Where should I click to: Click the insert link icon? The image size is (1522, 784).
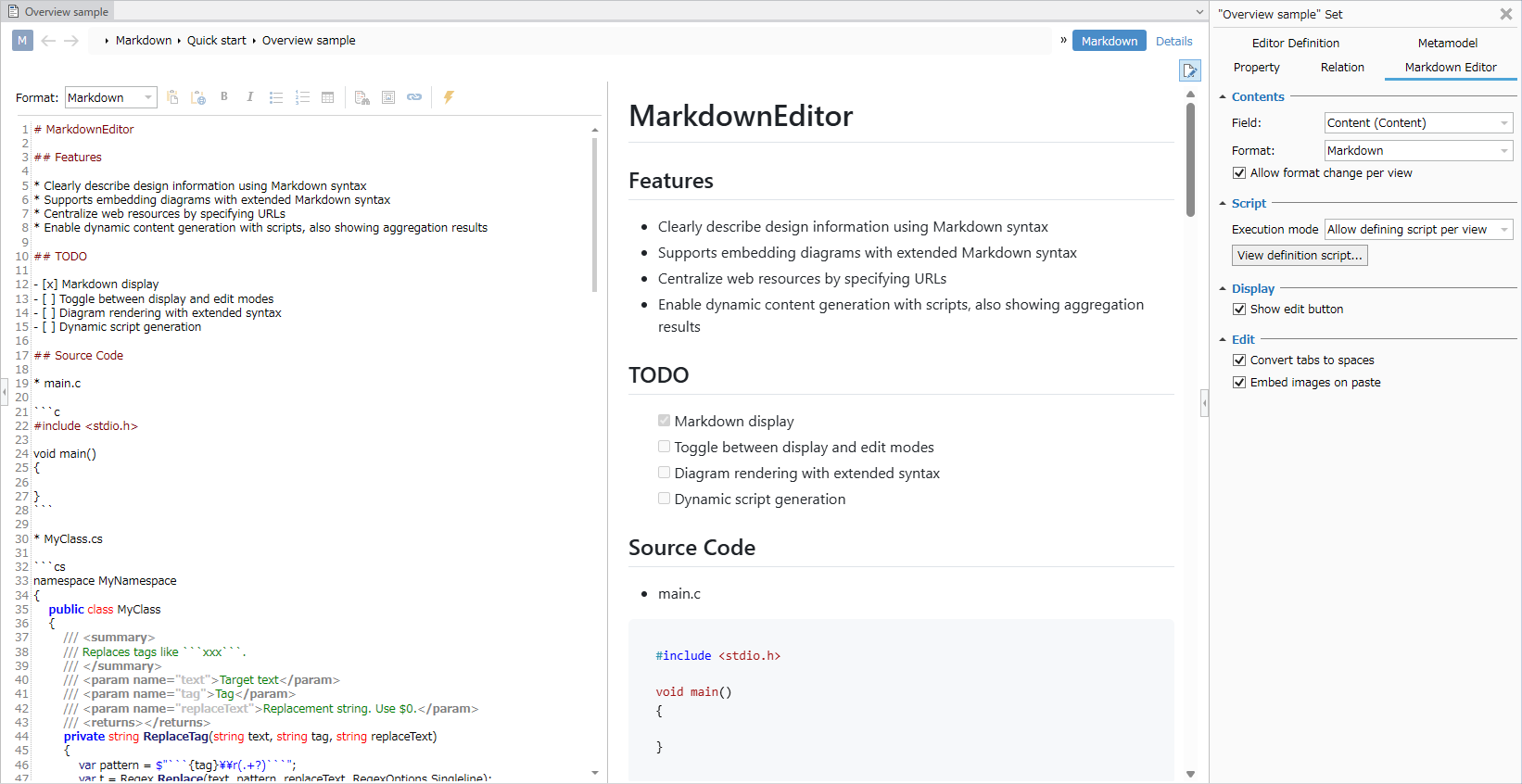click(414, 97)
